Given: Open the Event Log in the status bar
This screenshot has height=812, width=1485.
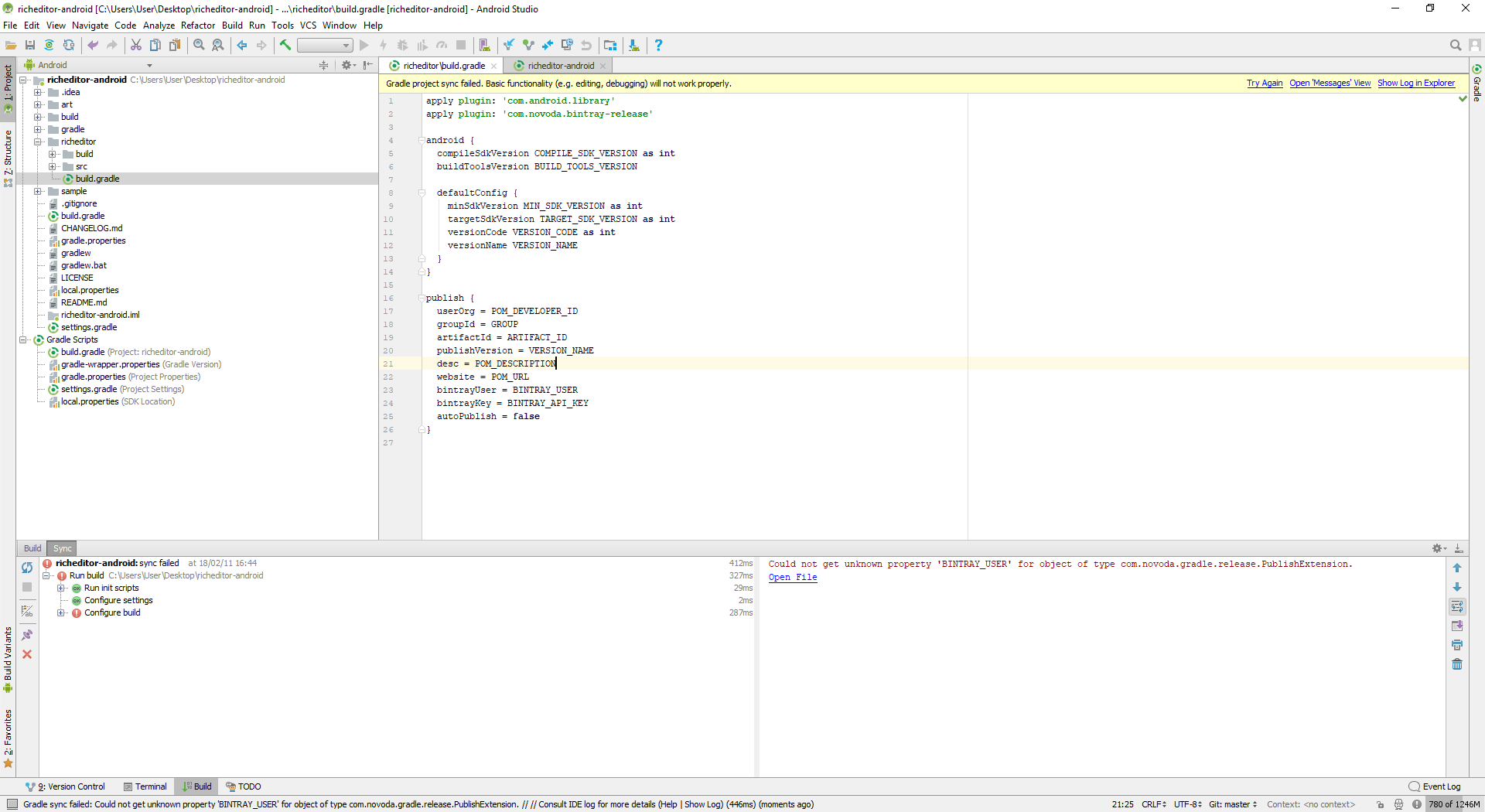Looking at the screenshot, I should click(x=1440, y=786).
